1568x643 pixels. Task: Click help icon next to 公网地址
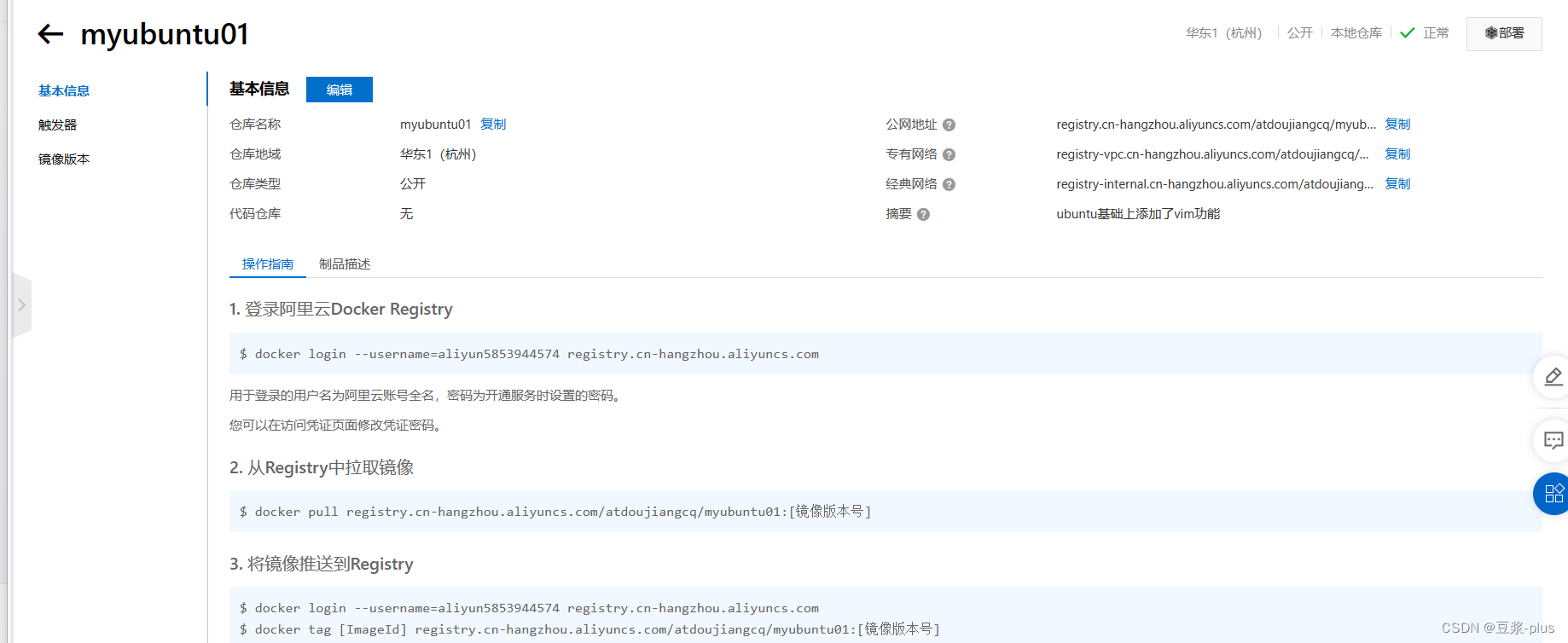click(949, 125)
